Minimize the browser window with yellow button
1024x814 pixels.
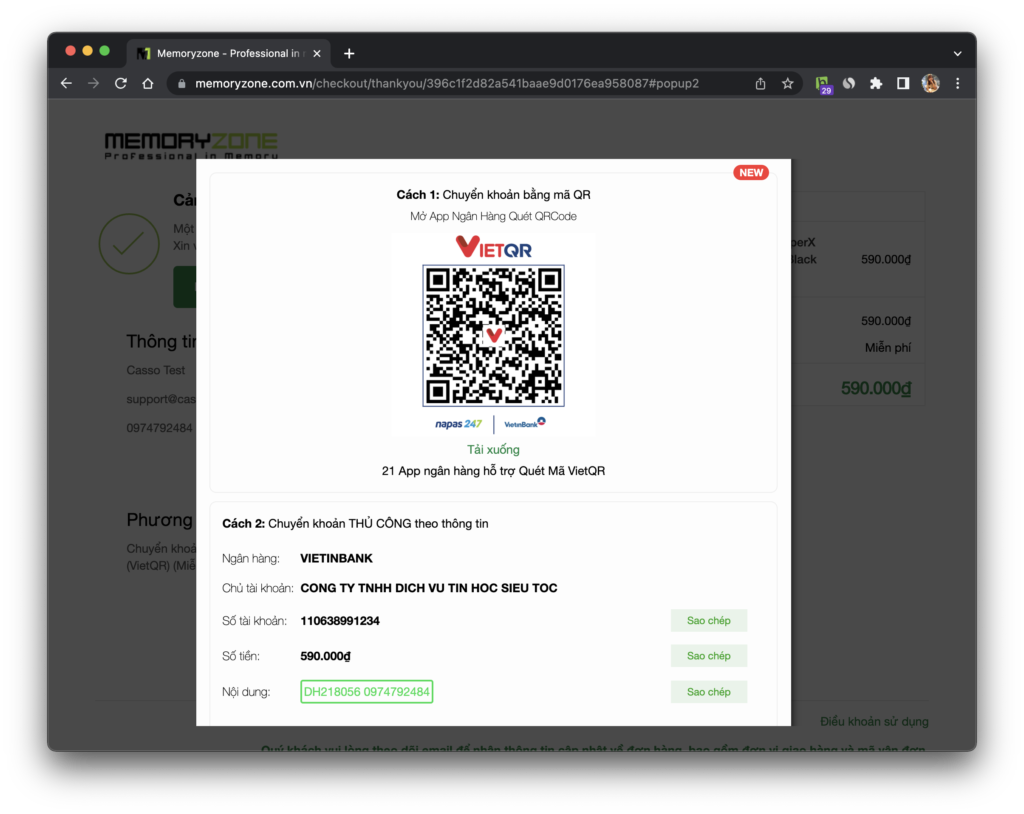(88, 51)
